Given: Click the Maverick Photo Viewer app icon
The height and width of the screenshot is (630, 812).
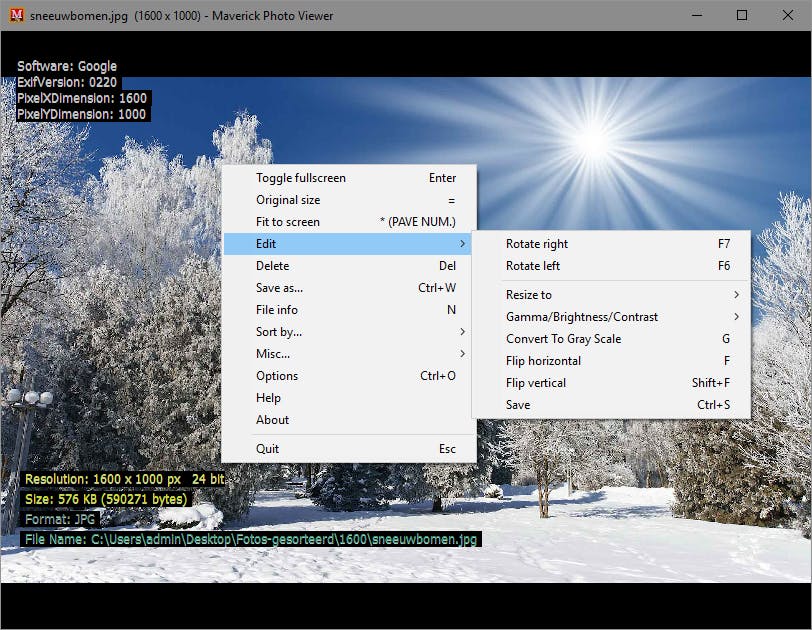Looking at the screenshot, I should click(x=17, y=15).
